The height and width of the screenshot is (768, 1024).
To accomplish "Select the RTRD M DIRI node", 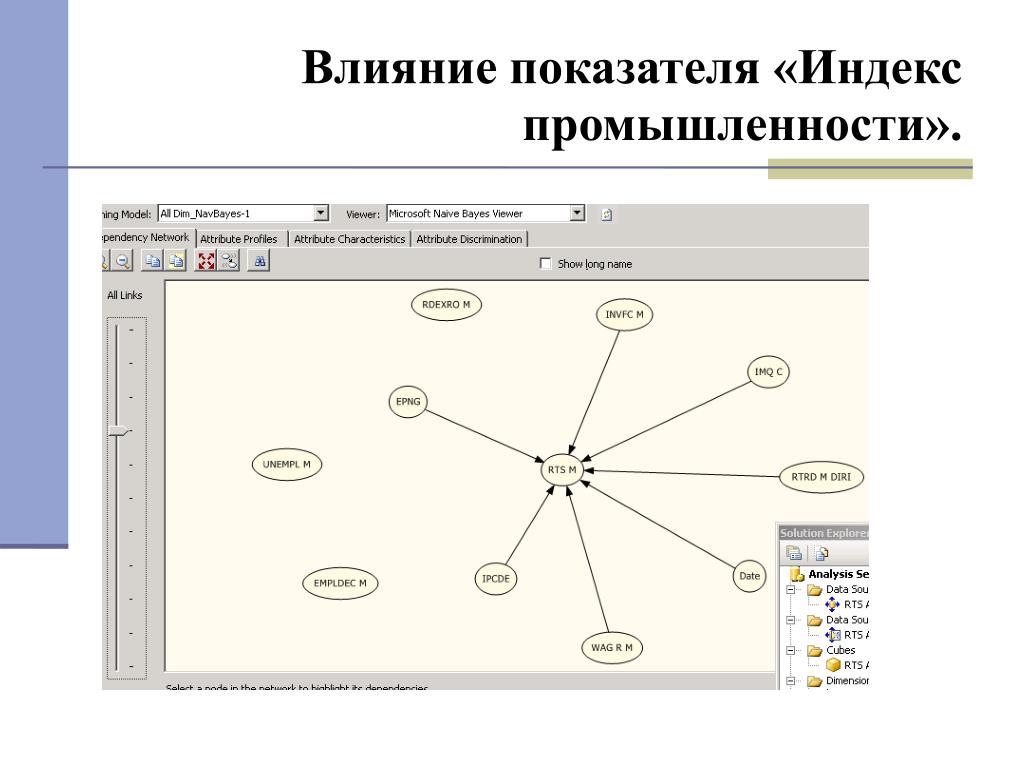I will pyautogui.click(x=822, y=477).
